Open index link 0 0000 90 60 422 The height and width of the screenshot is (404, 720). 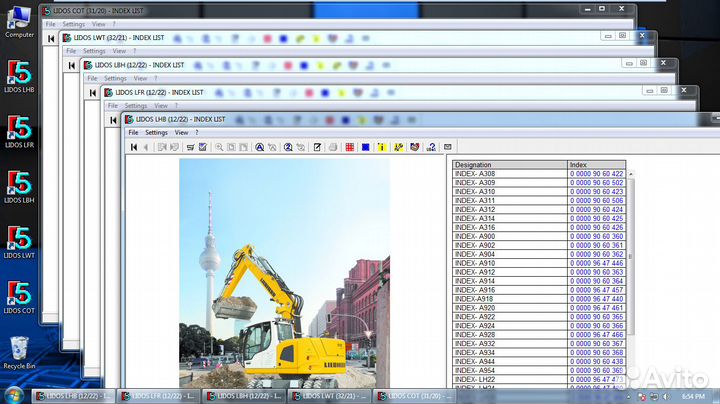[596, 174]
